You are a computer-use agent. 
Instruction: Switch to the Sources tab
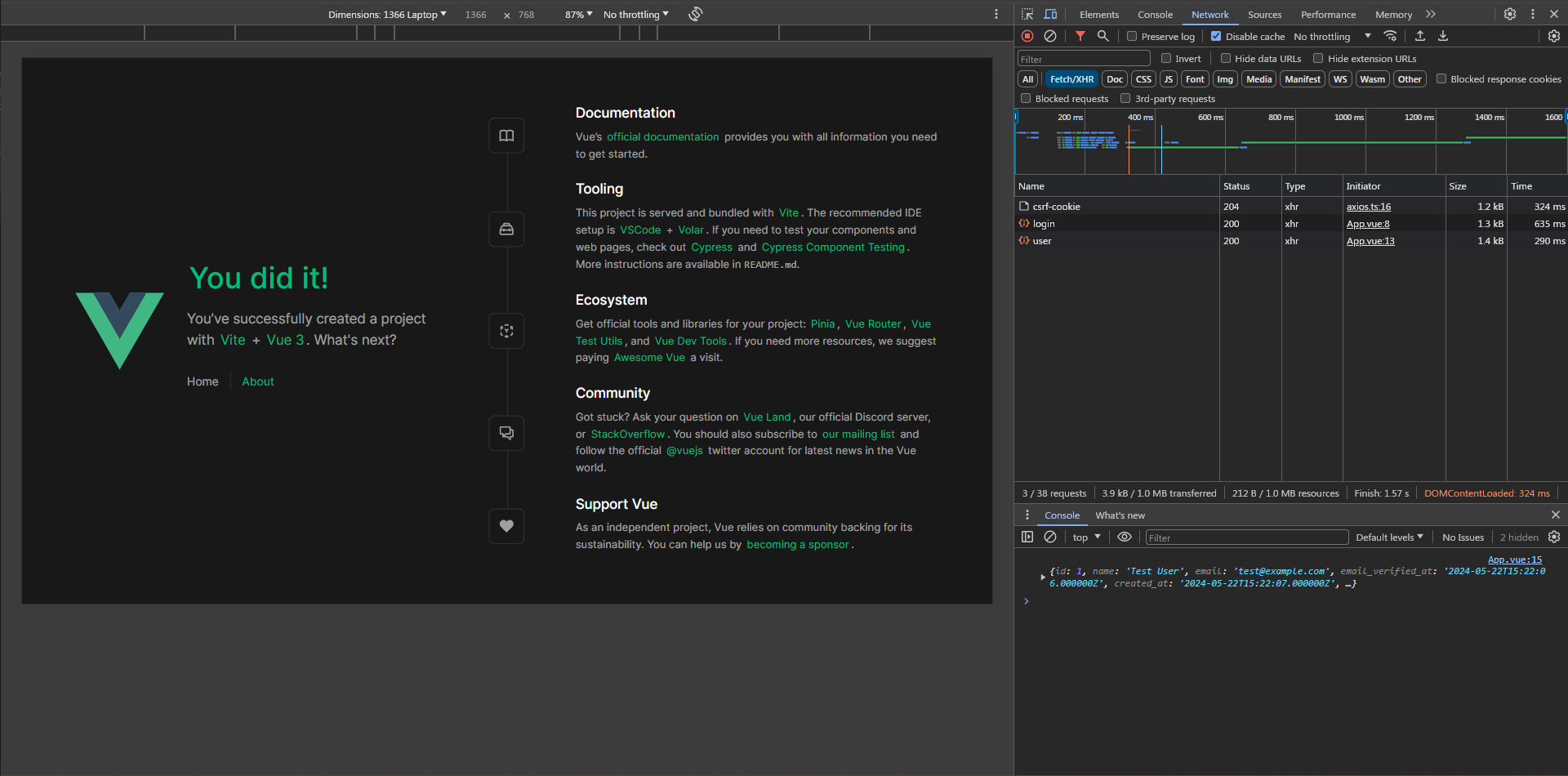1264,15
